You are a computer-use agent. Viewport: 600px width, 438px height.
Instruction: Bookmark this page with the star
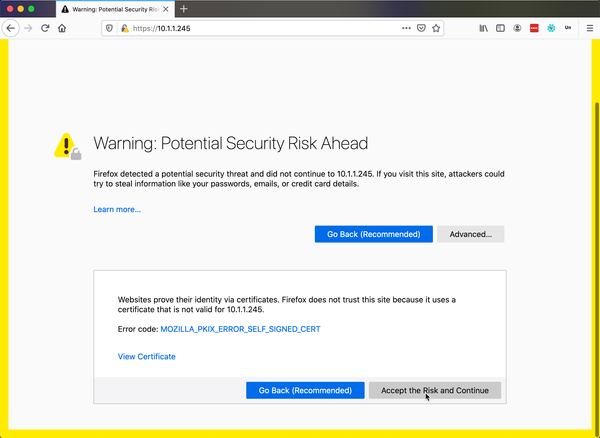436,28
